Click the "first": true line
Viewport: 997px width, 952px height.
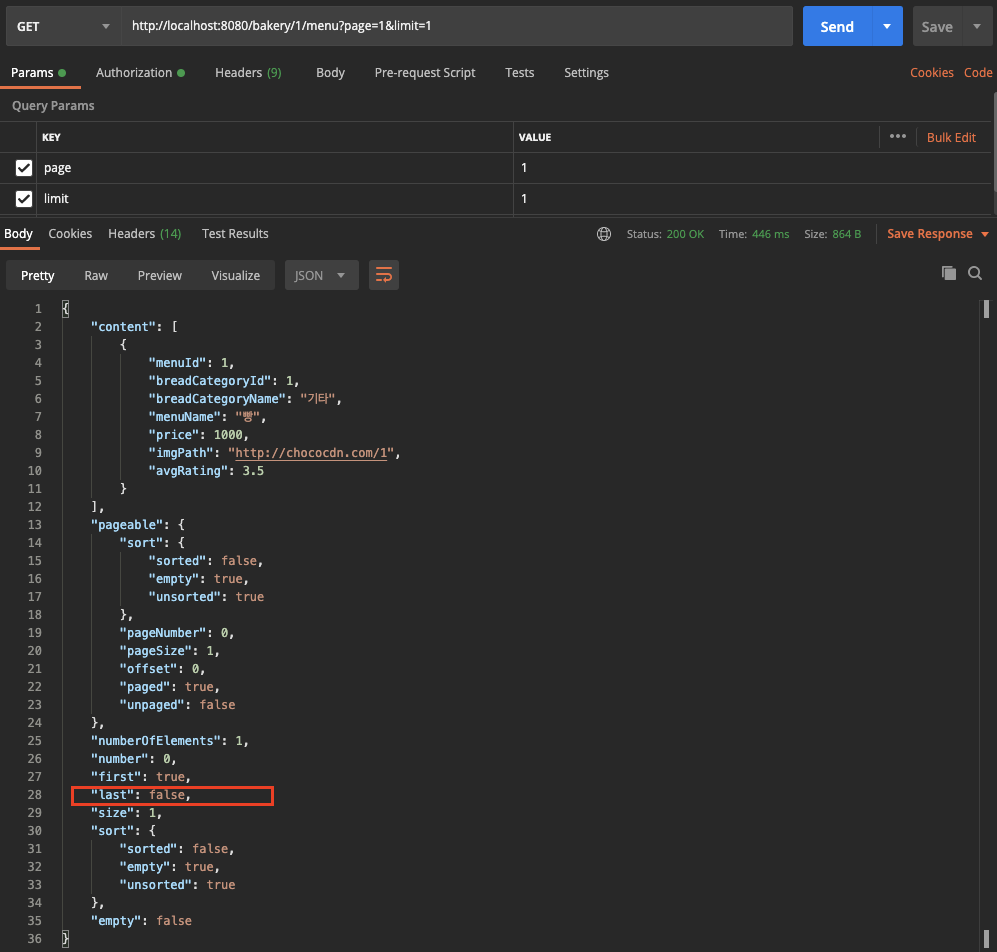click(x=141, y=776)
